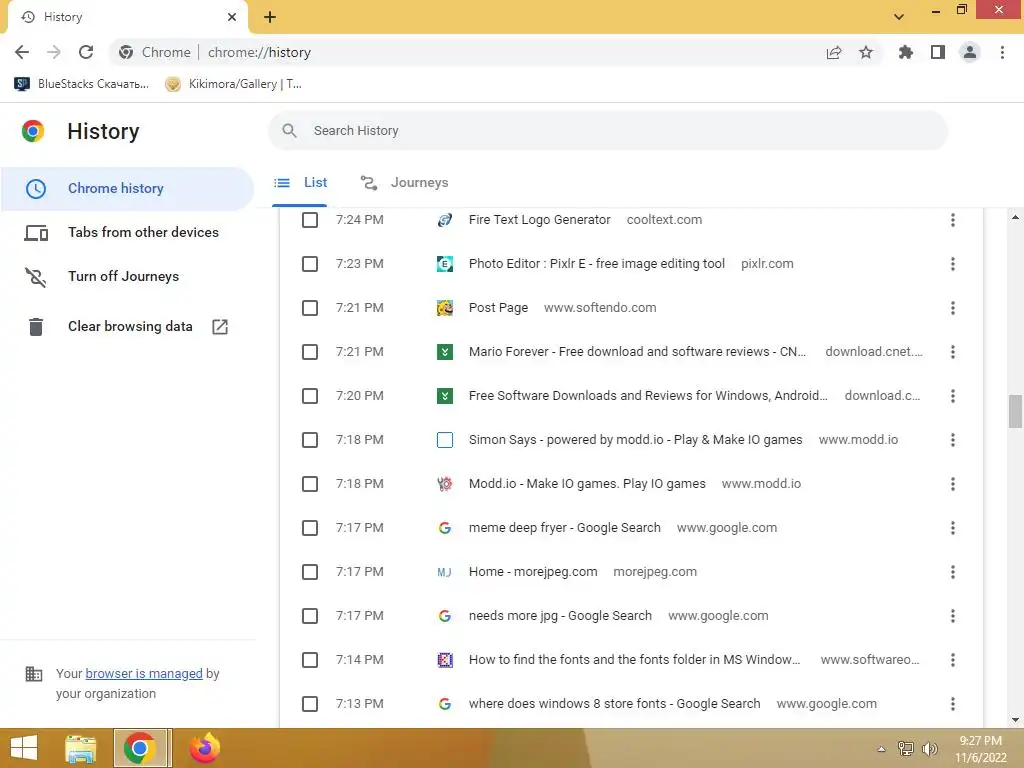Image resolution: width=1024 pixels, height=768 pixels.
Task: Check the Modd.io Make IO games entry
Action: pyautogui.click(x=310, y=484)
